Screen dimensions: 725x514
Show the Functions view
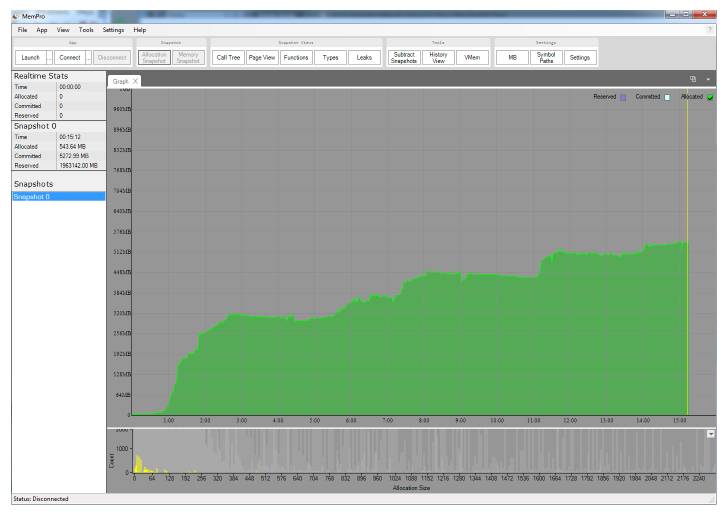(296, 58)
